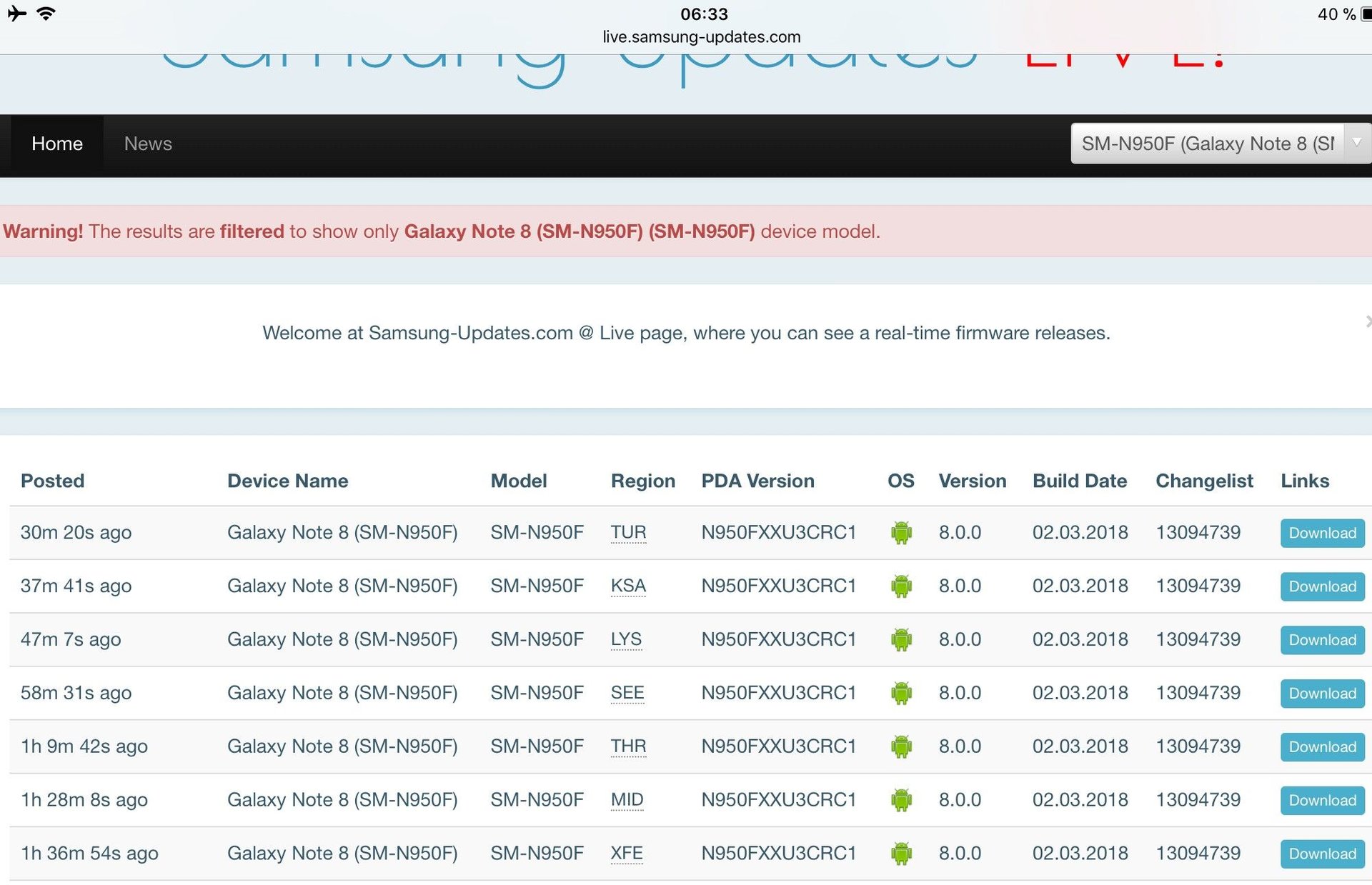
Task: Click the Changelist column header
Action: (x=1204, y=481)
